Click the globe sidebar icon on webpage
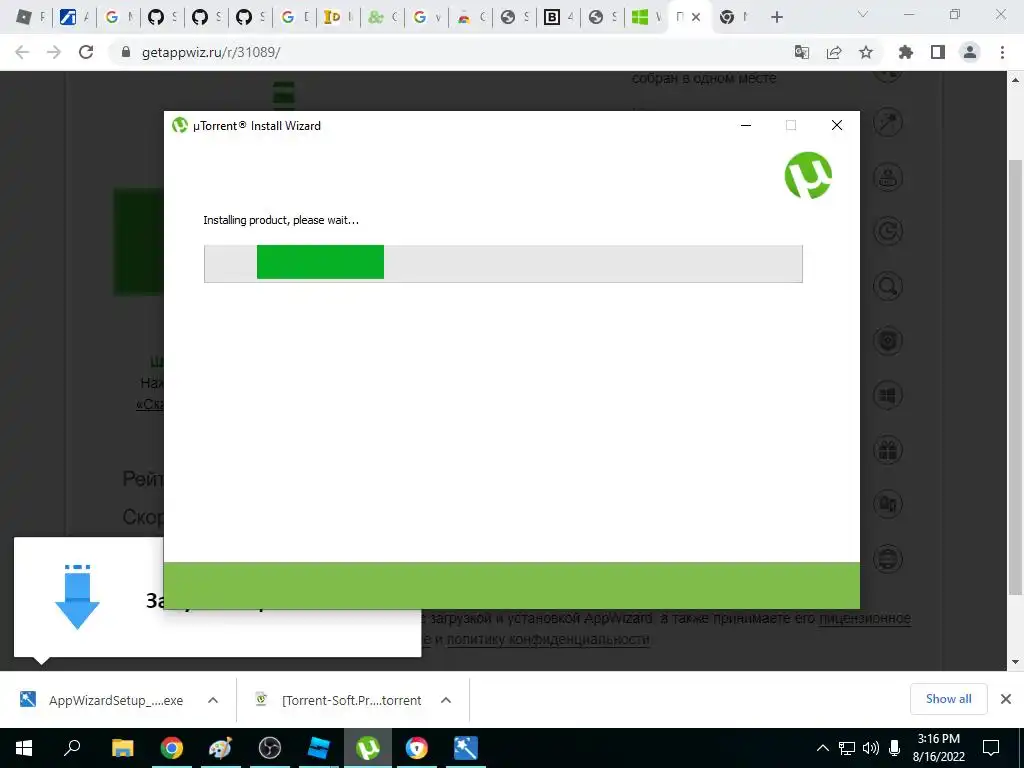Screen dimensions: 1024x768 [x=888, y=559]
